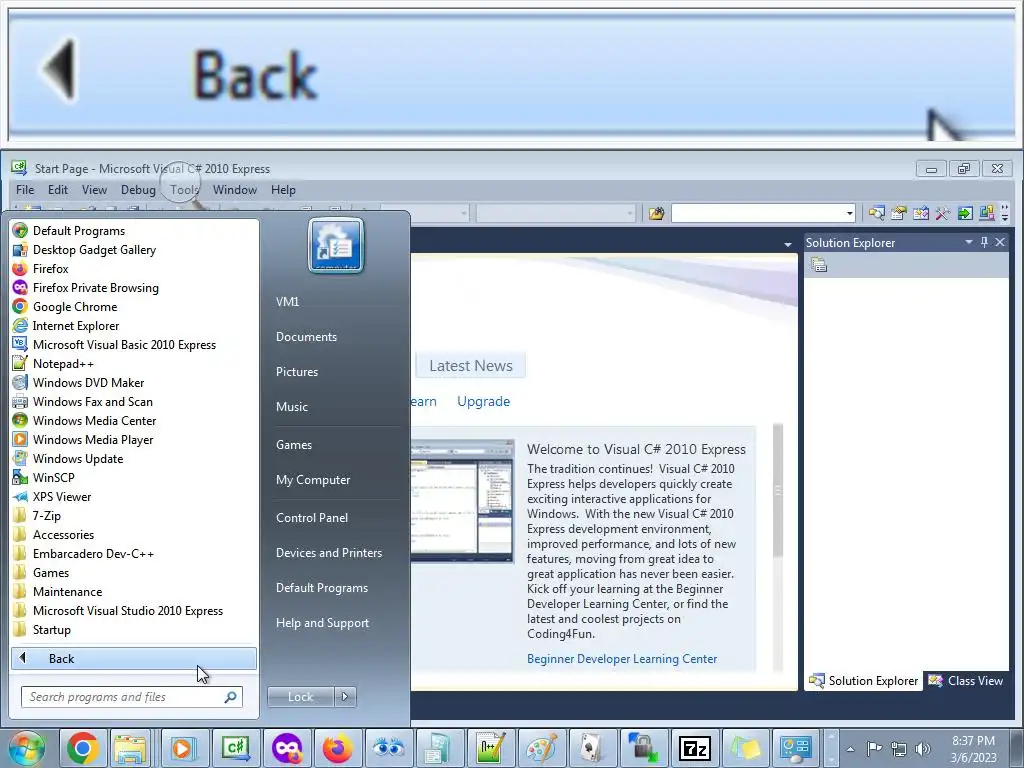Click the user account picture in the Start menu
Viewport: 1024px width, 768px height.
click(336, 246)
